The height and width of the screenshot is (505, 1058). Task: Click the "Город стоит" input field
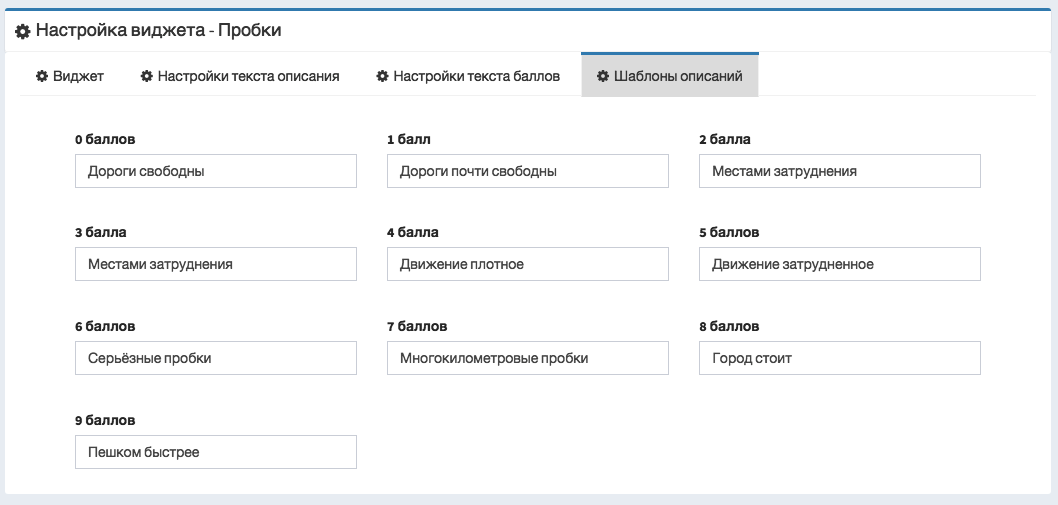(840, 358)
